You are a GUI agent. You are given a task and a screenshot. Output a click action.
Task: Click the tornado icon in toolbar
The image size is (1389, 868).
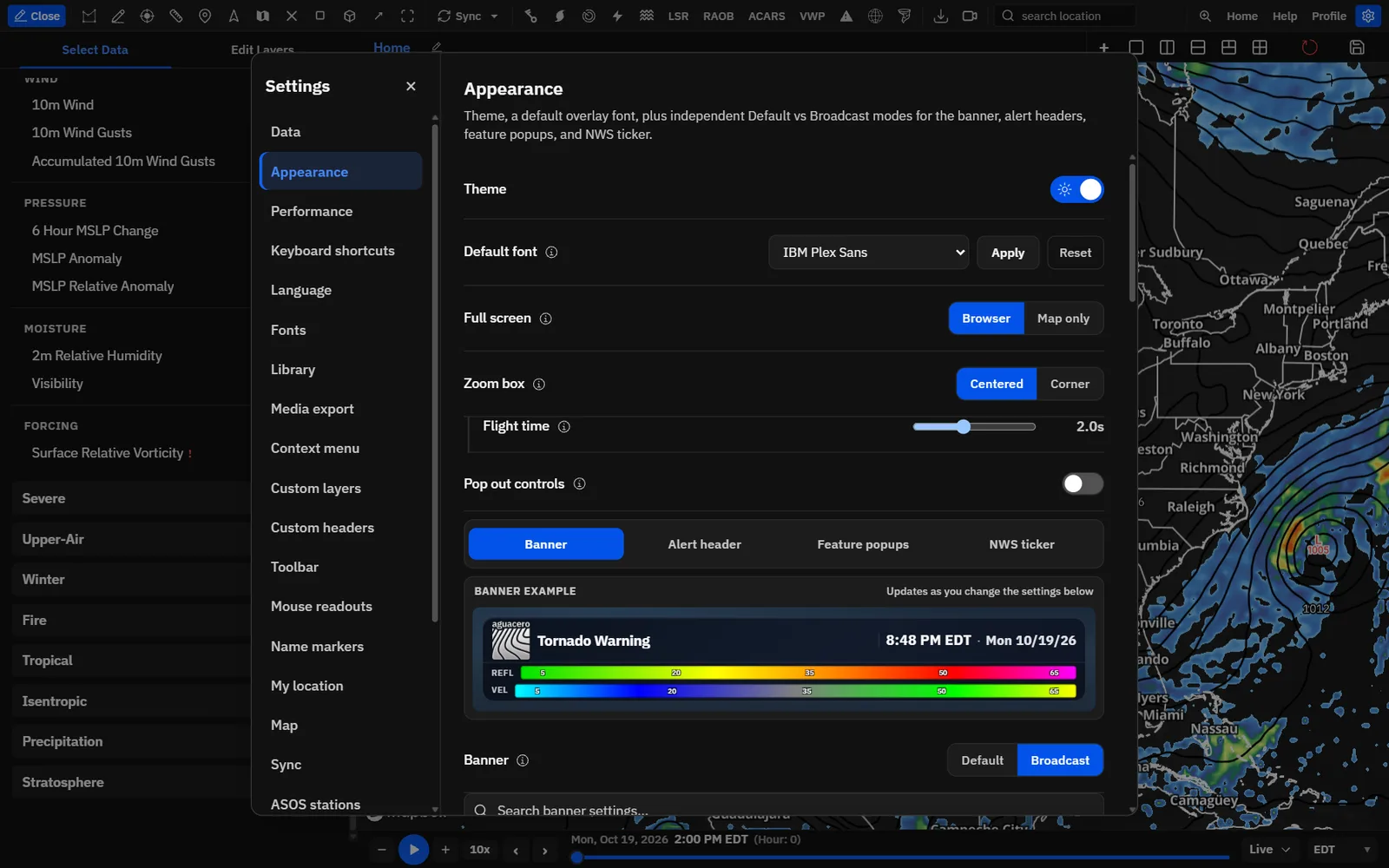coord(905,16)
